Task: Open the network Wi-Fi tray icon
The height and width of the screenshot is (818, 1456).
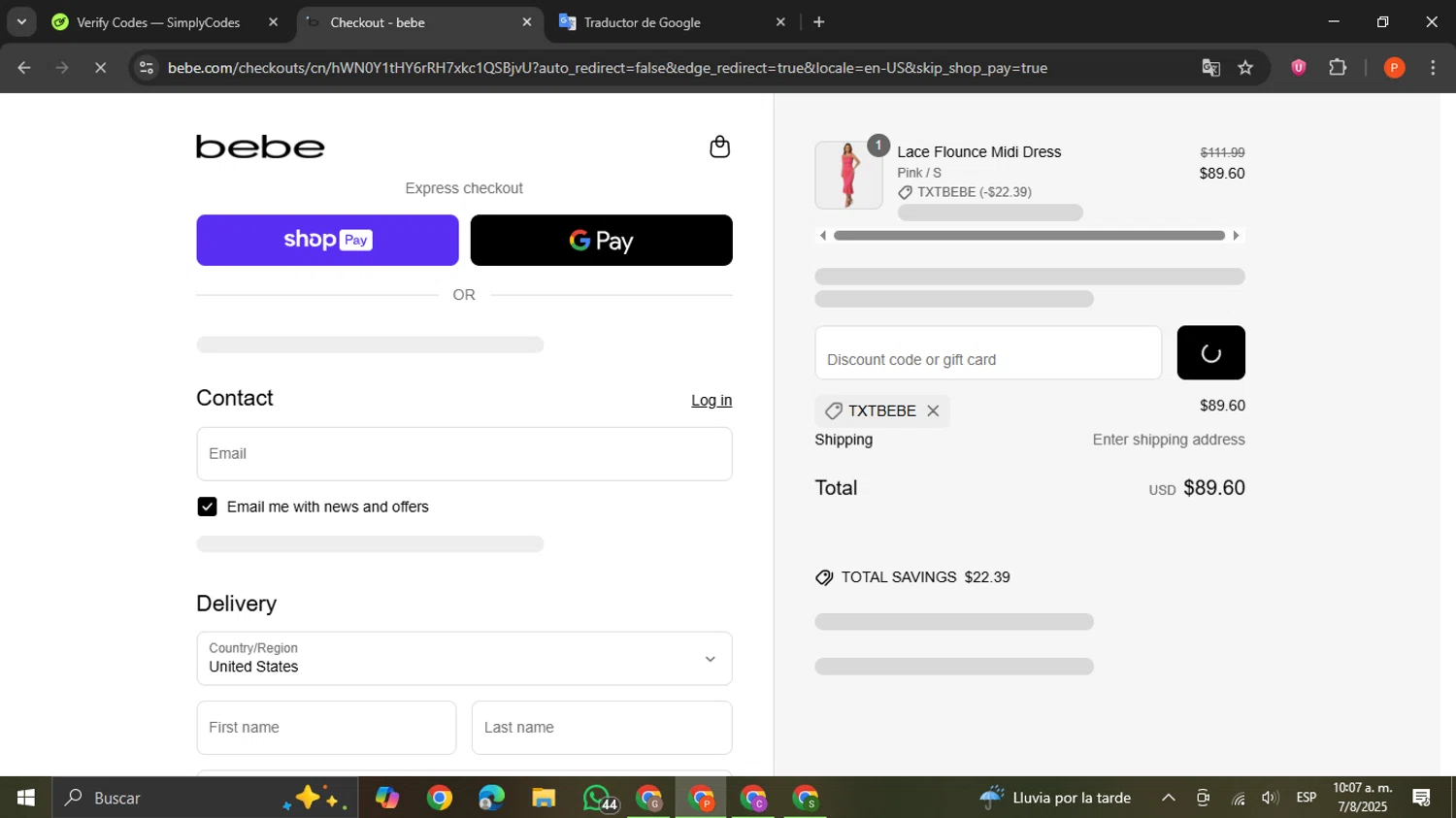Action: click(1239, 798)
